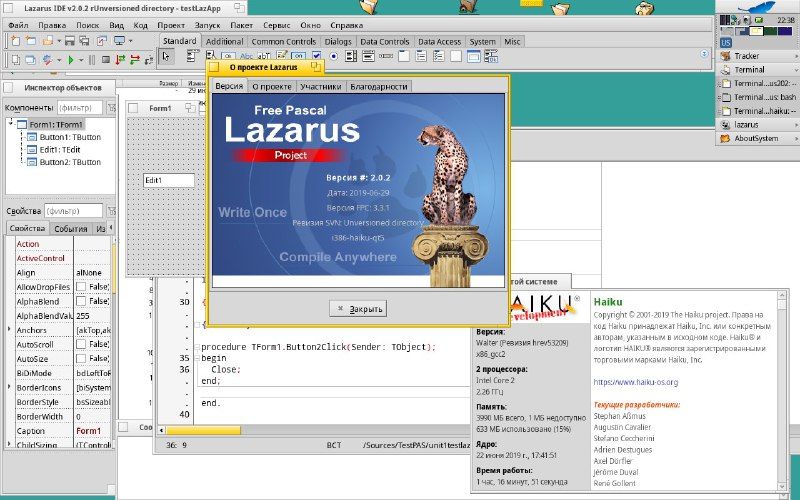The height and width of the screenshot is (500, 800).
Task: Click the green Run arrow icon
Action: [x=71, y=60]
